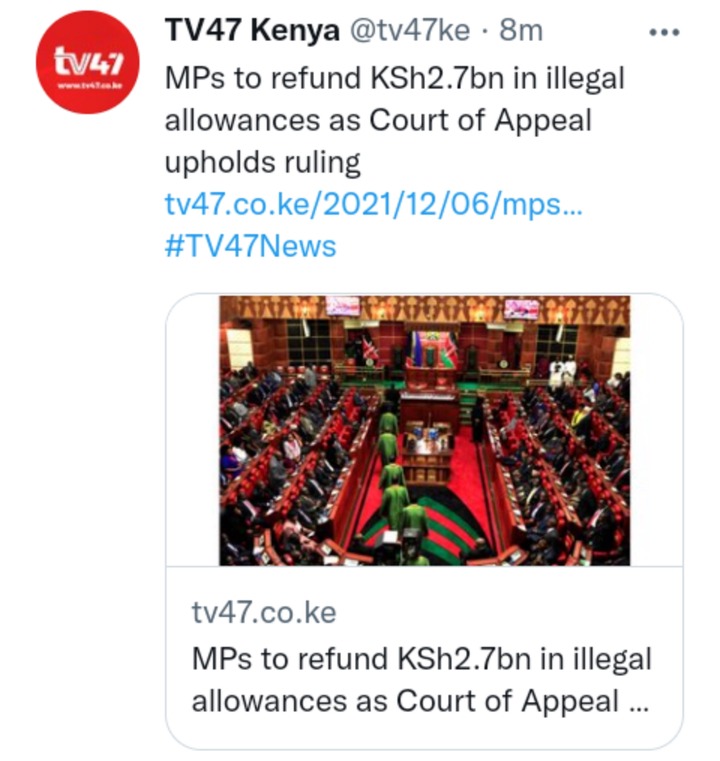Open the @tv47ke handle profile link
This screenshot has height=761, width=720.
click(409, 31)
